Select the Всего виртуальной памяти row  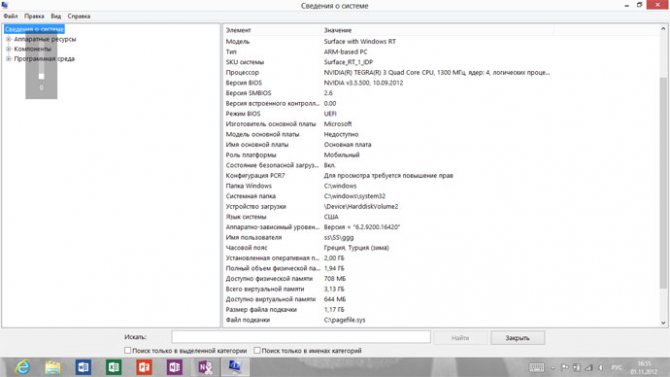pyautogui.click(x=441, y=289)
